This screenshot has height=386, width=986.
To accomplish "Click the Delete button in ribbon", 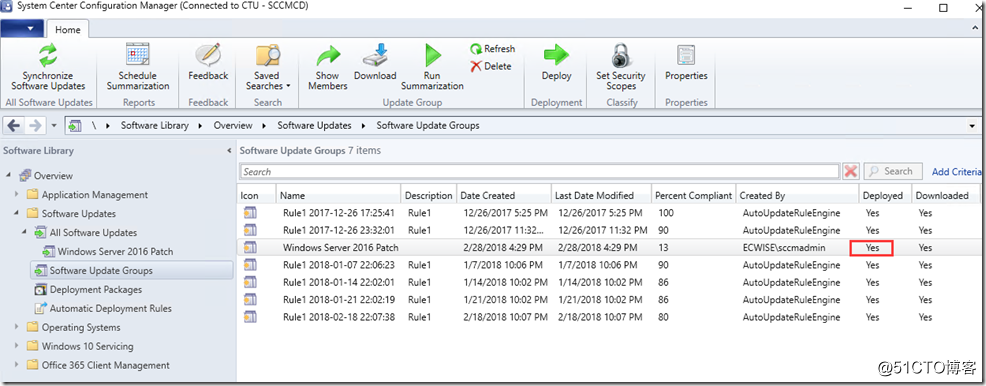I will [491, 66].
